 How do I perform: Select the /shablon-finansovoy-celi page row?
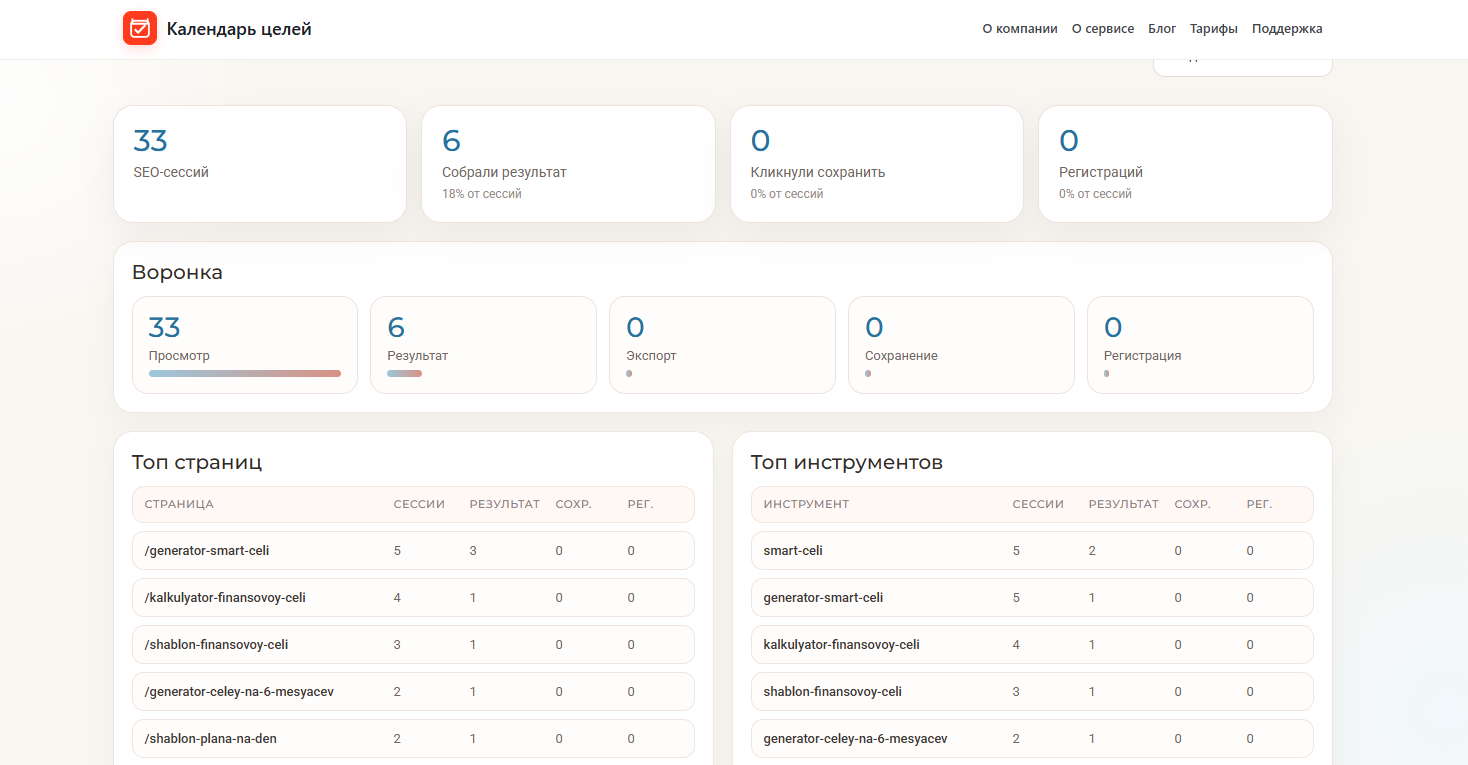413,645
